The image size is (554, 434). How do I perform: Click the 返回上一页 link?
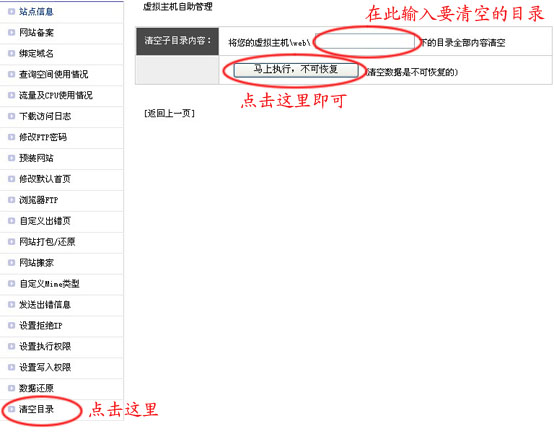pyautogui.click(x=169, y=113)
